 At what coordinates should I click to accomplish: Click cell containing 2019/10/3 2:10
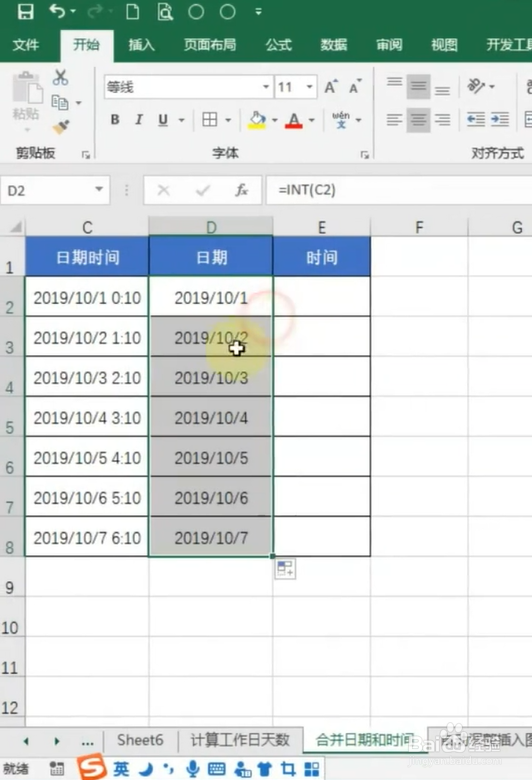87,377
